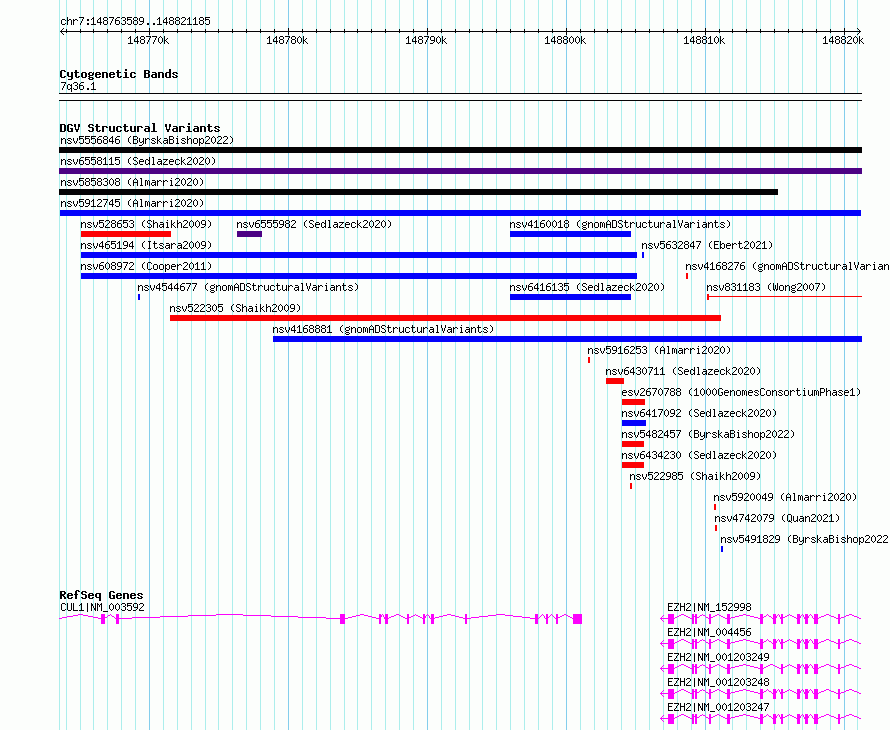Screen dimensions: 890x730
Task: Click nsv6430711 (Sedlazeck2020) label
Action: [683, 371]
